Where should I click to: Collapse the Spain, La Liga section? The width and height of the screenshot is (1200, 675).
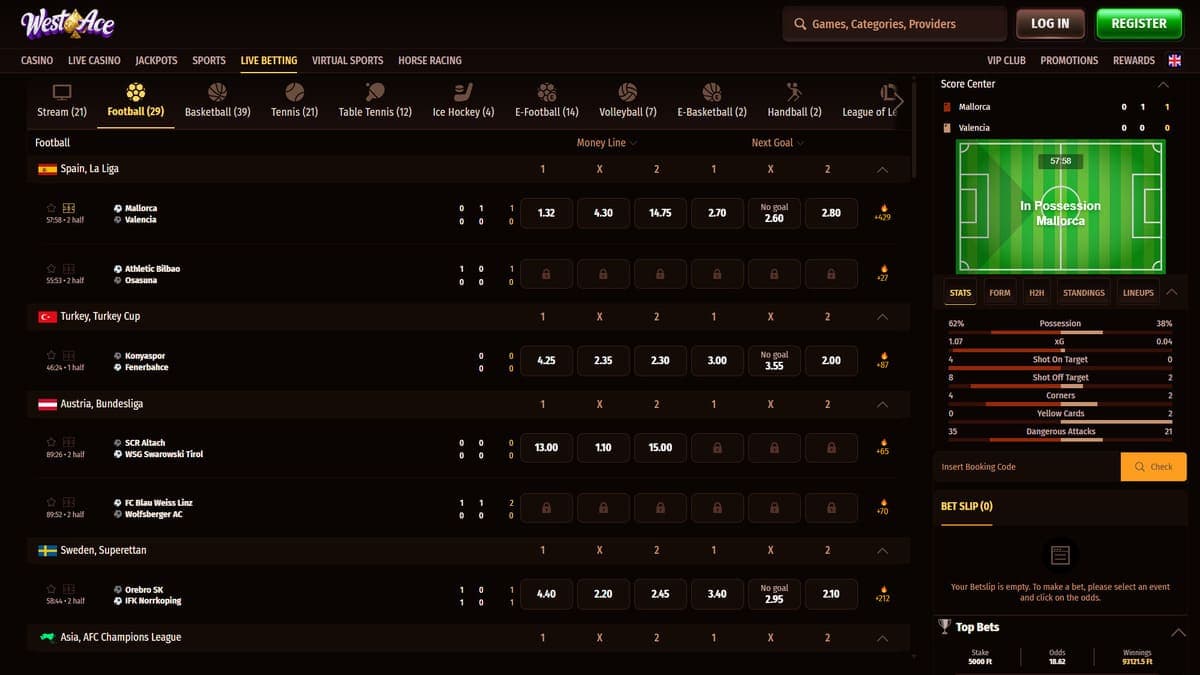(882, 169)
